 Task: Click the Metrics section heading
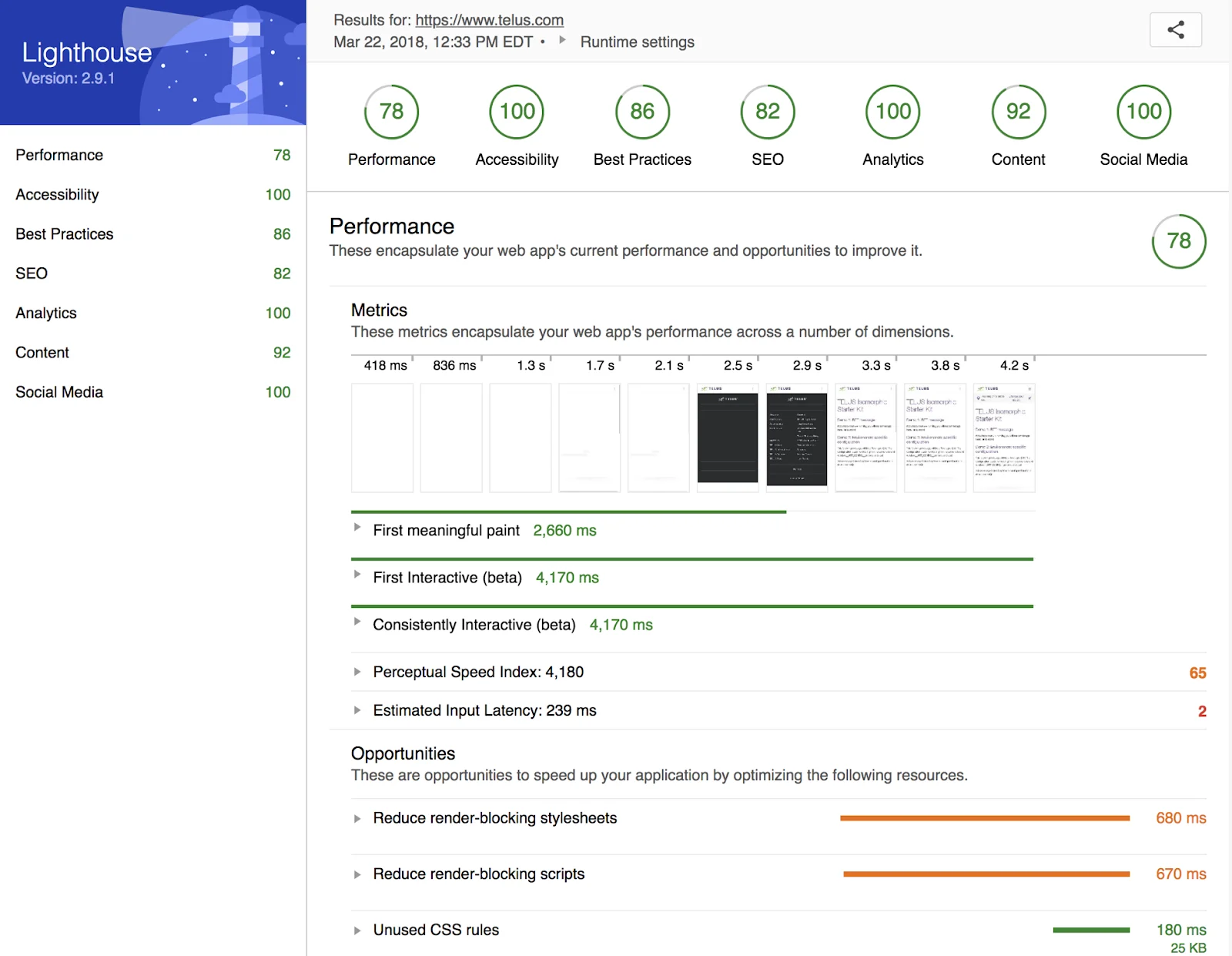(379, 310)
